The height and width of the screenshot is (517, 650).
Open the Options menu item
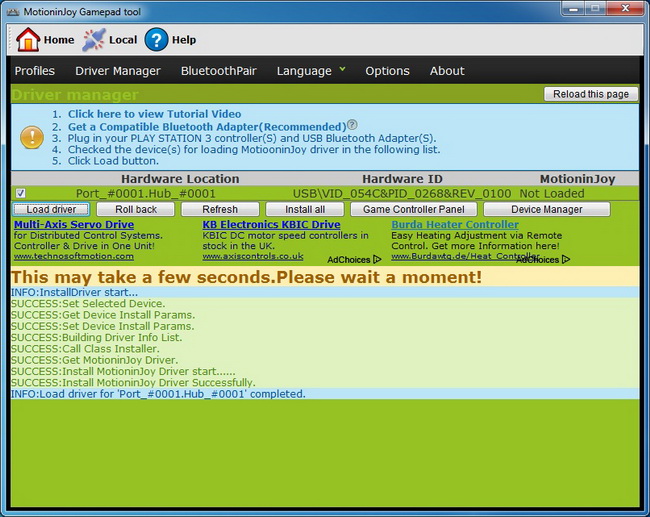click(387, 71)
